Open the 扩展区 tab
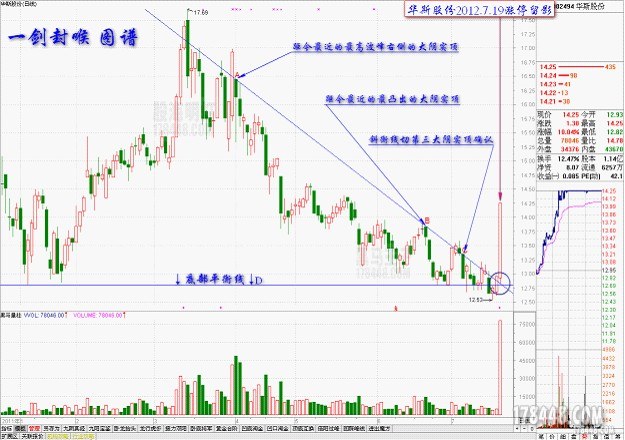The width and height of the screenshot is (625, 440). coord(9,436)
